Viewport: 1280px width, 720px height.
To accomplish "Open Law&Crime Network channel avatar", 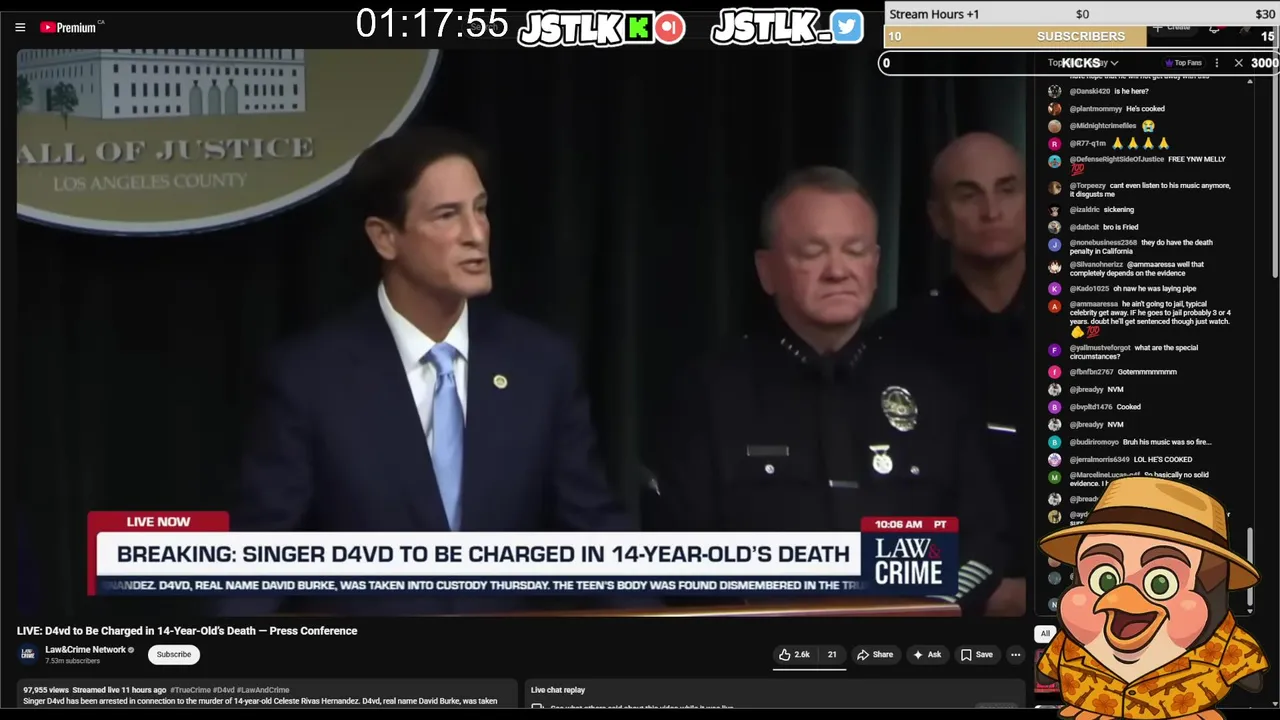I will point(28,654).
